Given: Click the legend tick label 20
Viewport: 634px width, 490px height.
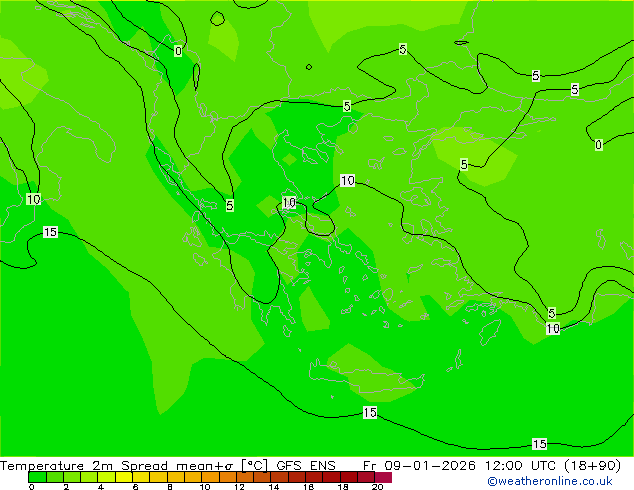Looking at the screenshot, I should click(x=377, y=487).
